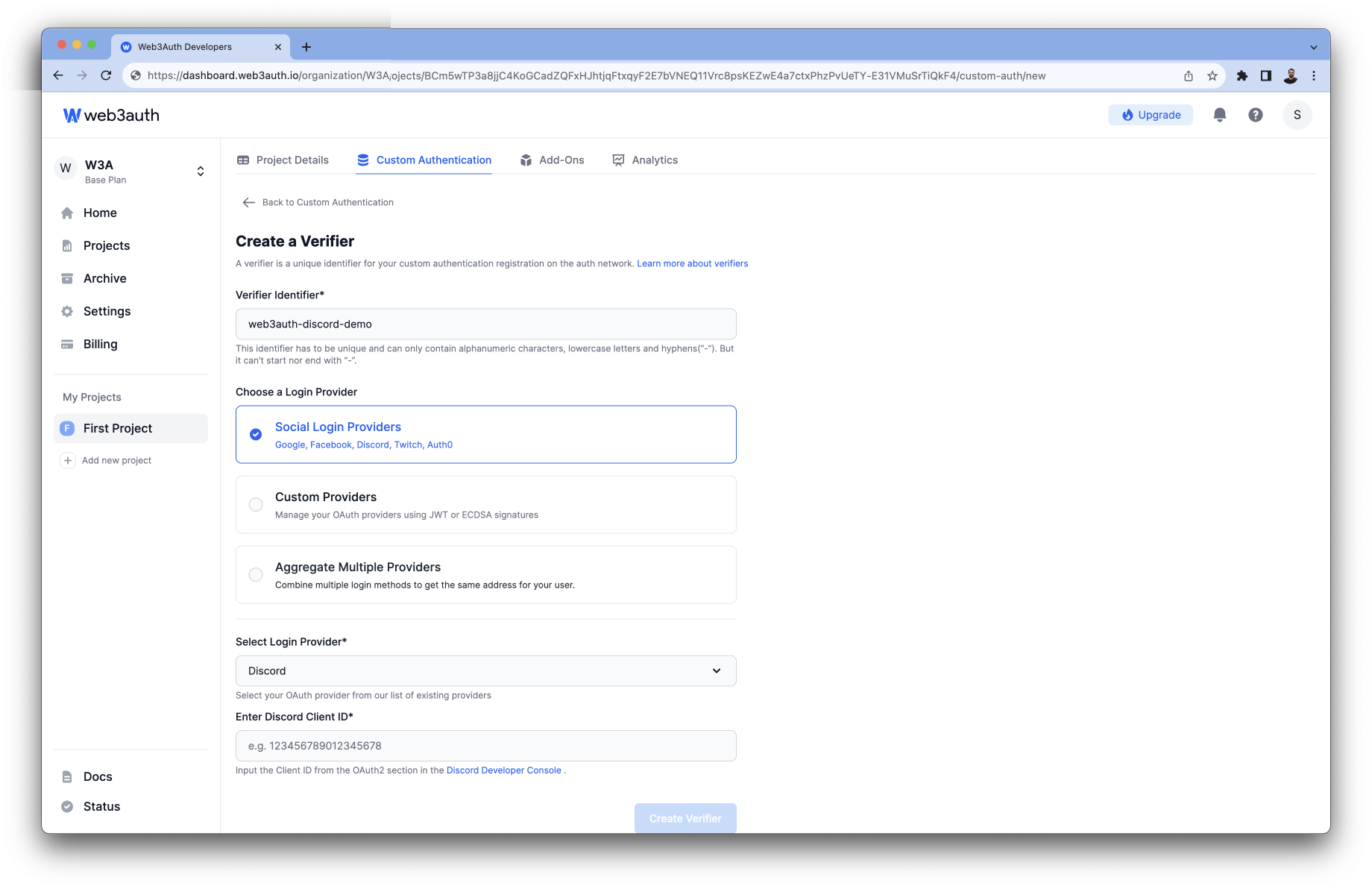Bookmark this page with star icon
Viewport: 1372px width, 889px height.
point(1212,75)
